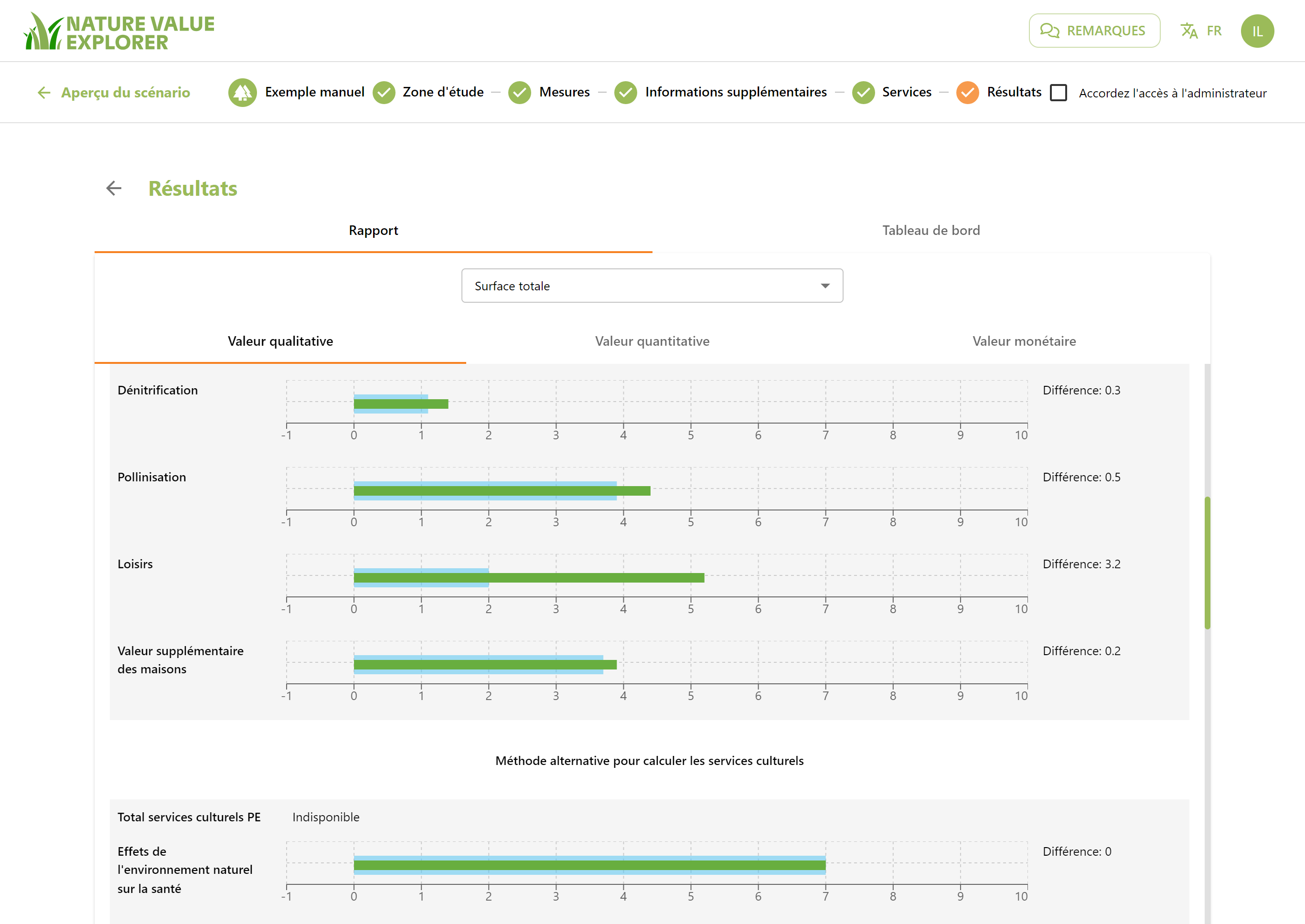The height and width of the screenshot is (924, 1305).
Task: Click the tree icon beside Exemple manuel
Action: [243, 92]
